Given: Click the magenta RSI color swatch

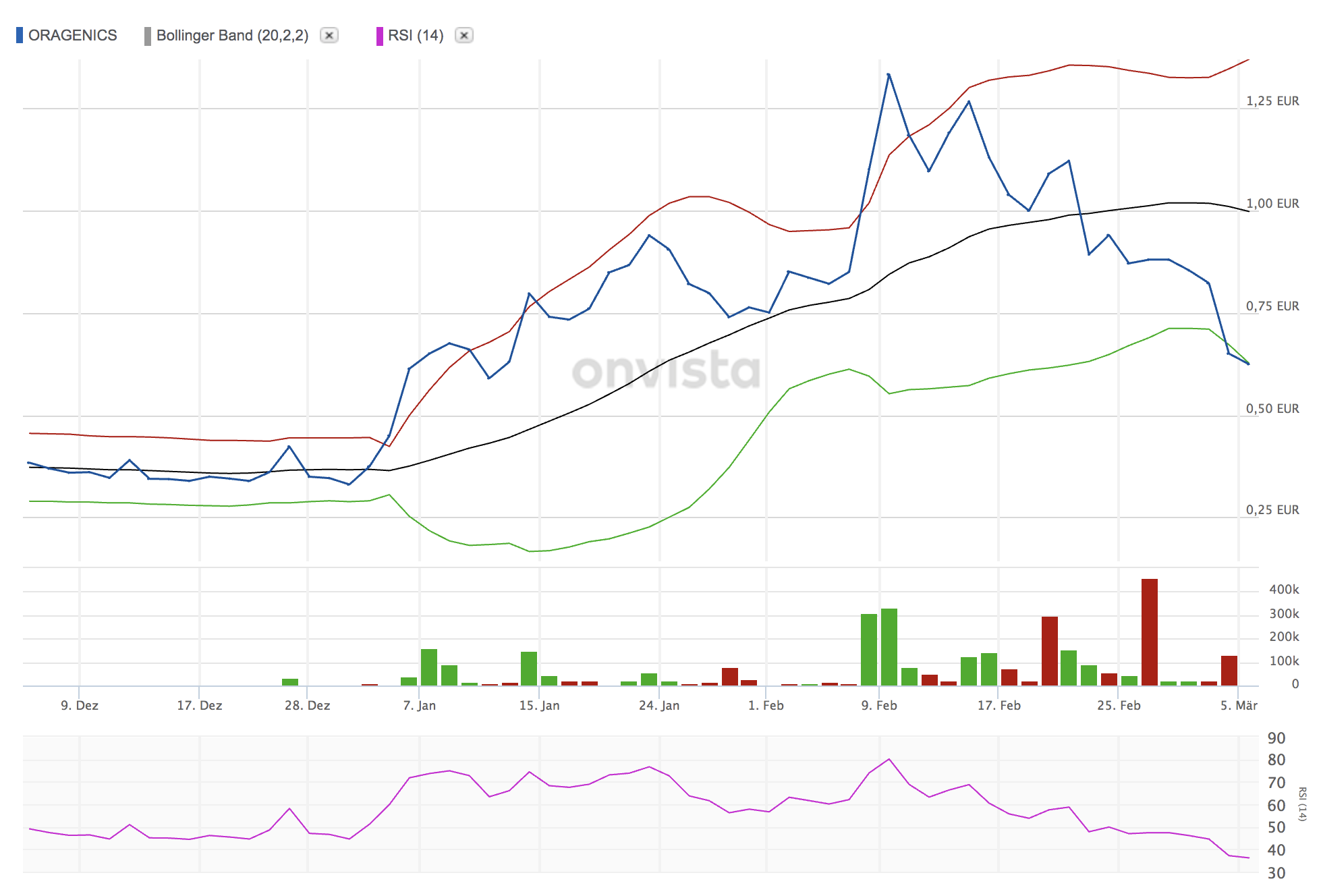Looking at the screenshot, I should pyautogui.click(x=380, y=36).
